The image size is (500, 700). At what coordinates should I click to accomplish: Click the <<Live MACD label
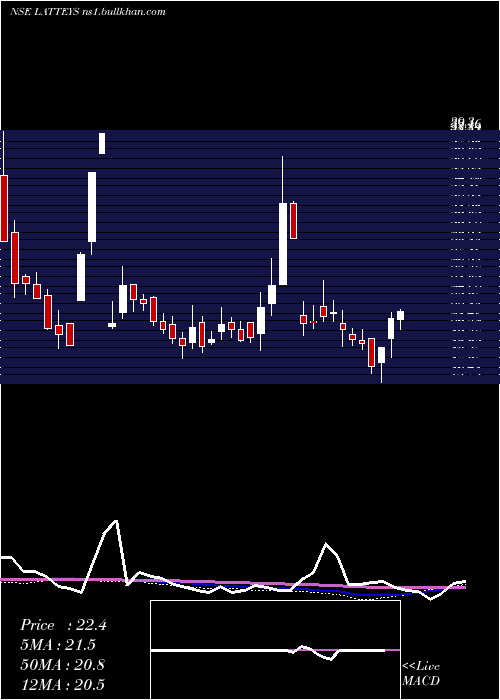[x=421, y=673]
